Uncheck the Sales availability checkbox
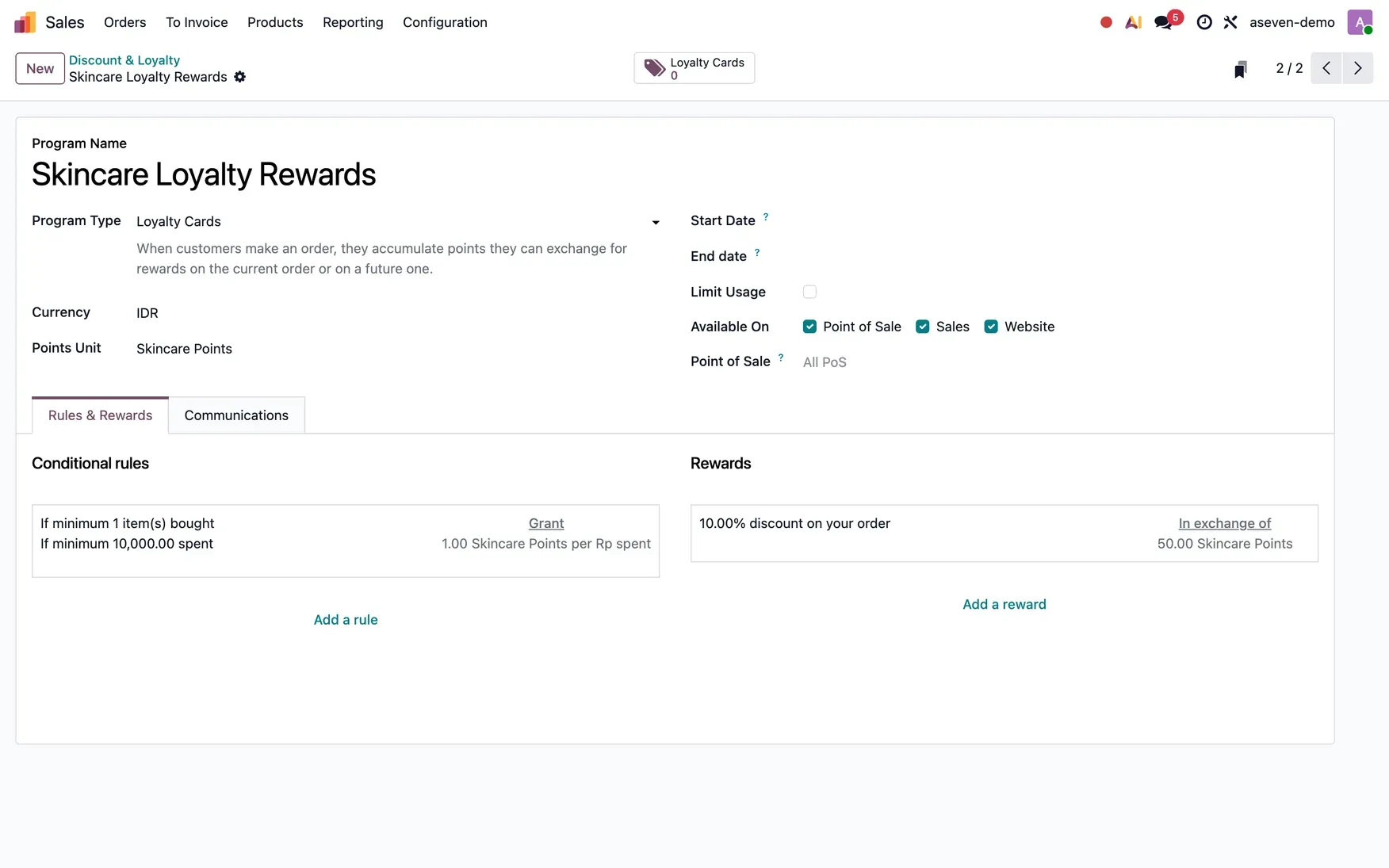This screenshot has height=868, width=1389. click(923, 327)
